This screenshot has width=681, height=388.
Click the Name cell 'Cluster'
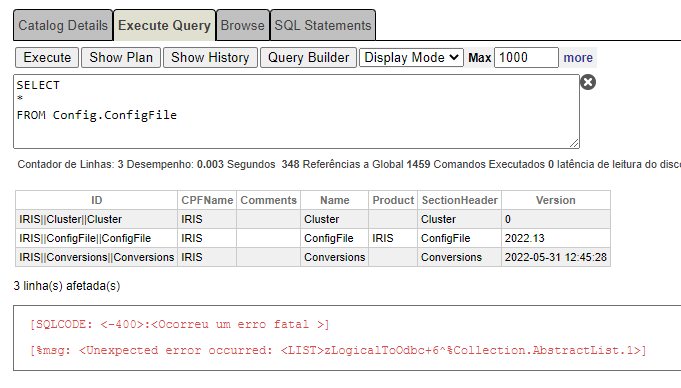pyautogui.click(x=334, y=219)
